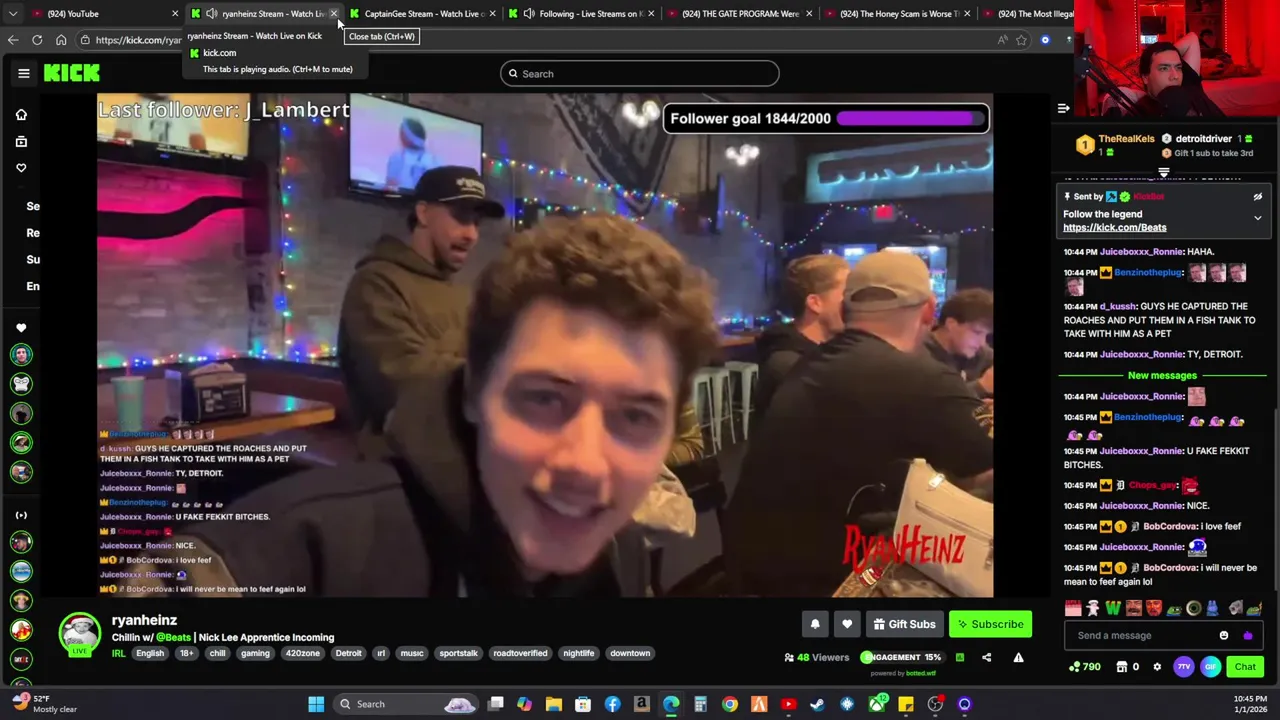Screen dimensions: 1280x720
Task: Expand the gift leaderboard arrow
Action: (1164, 173)
